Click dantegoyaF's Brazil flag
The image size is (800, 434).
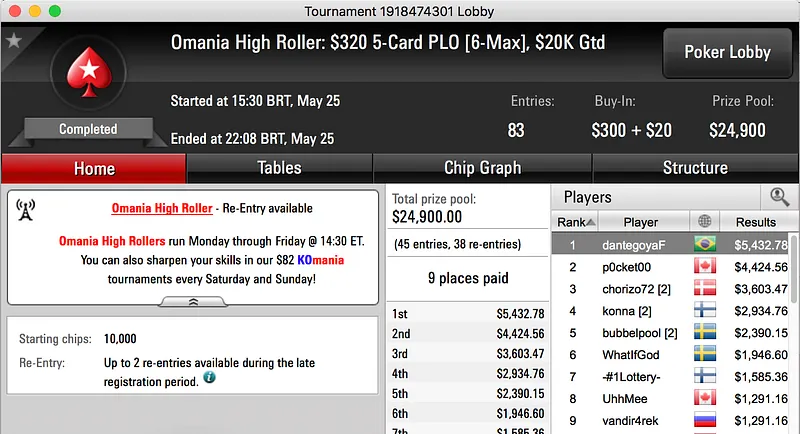click(706, 245)
